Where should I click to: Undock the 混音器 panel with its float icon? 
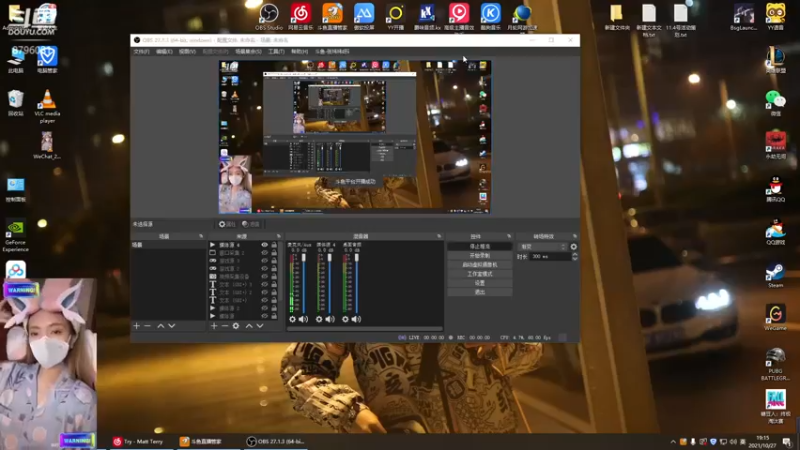(x=439, y=236)
